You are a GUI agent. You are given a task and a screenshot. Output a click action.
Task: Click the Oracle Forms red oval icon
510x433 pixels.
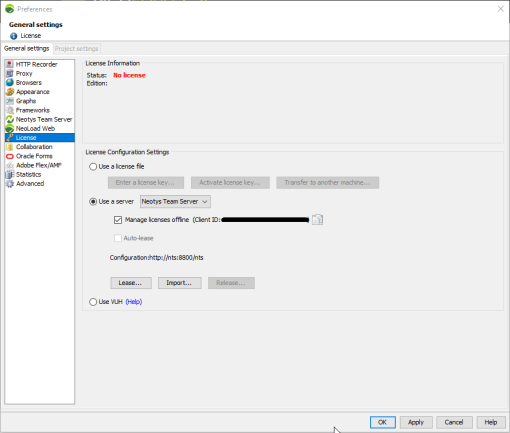pyautogui.click(x=10, y=156)
